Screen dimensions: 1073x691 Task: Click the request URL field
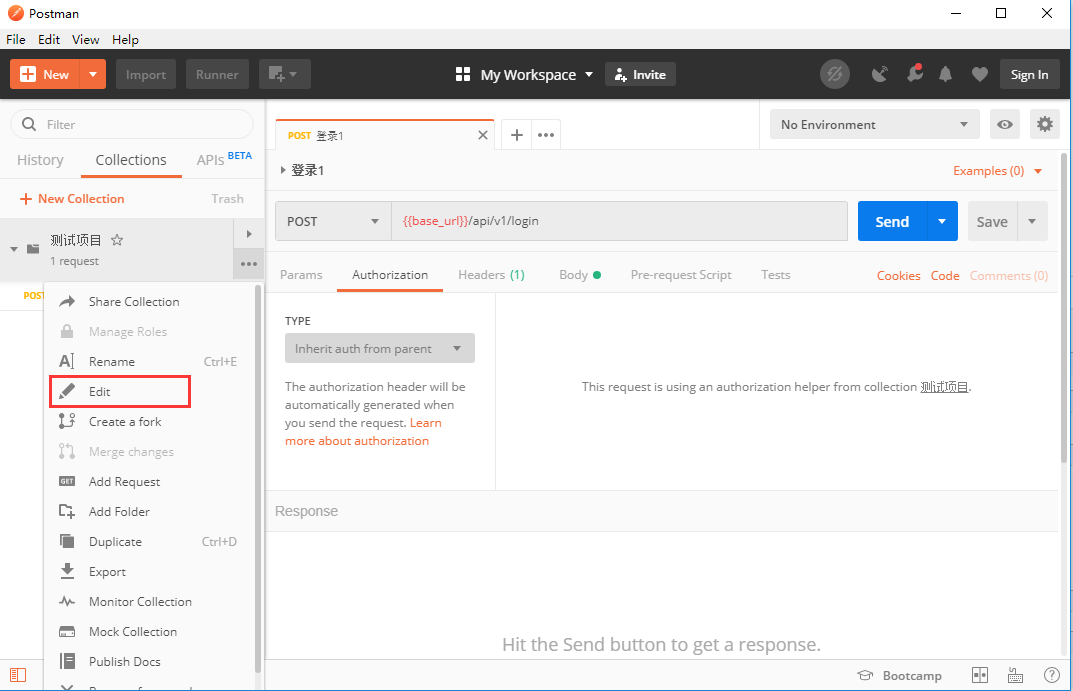pos(619,221)
